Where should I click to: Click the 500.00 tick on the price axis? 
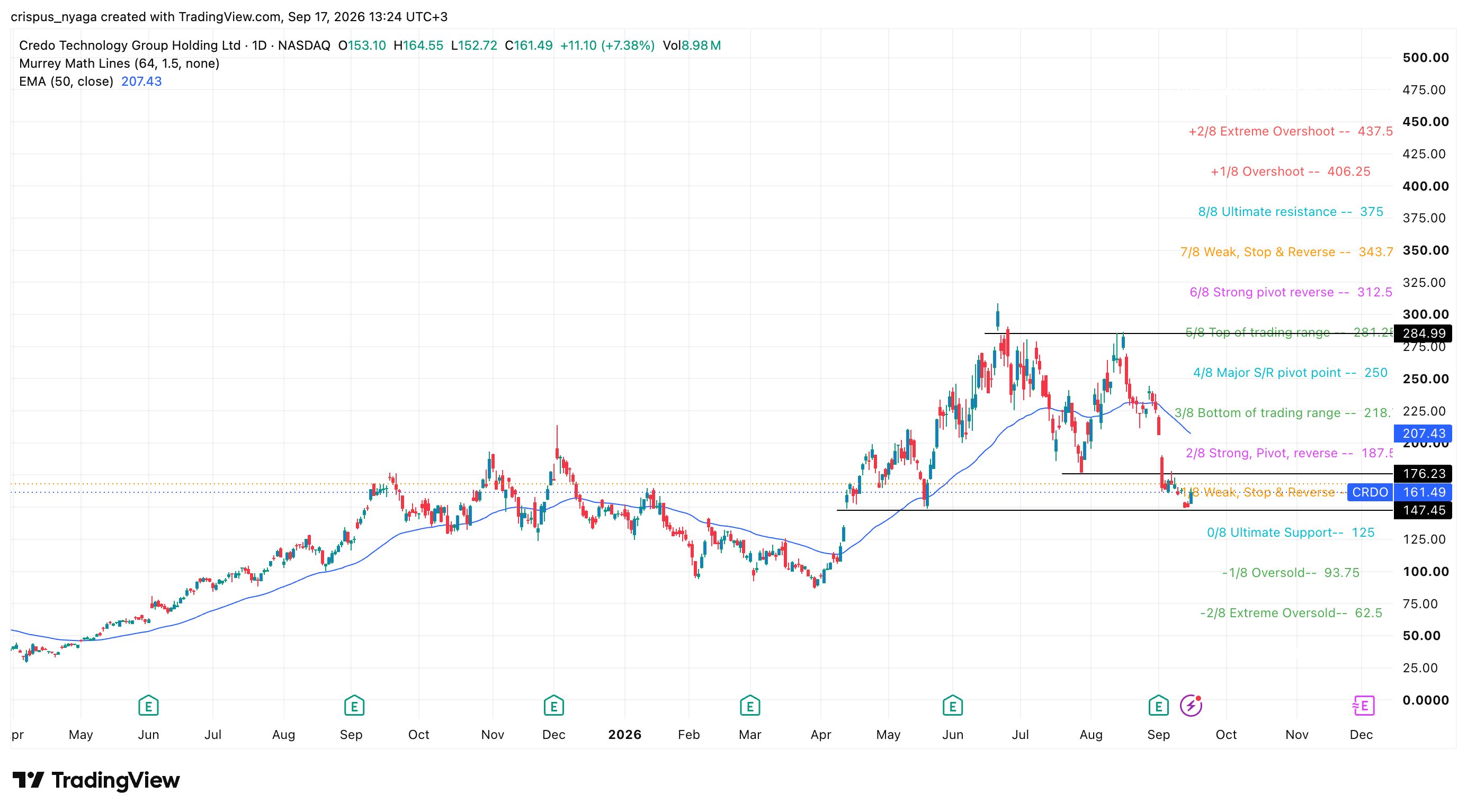tap(1426, 58)
